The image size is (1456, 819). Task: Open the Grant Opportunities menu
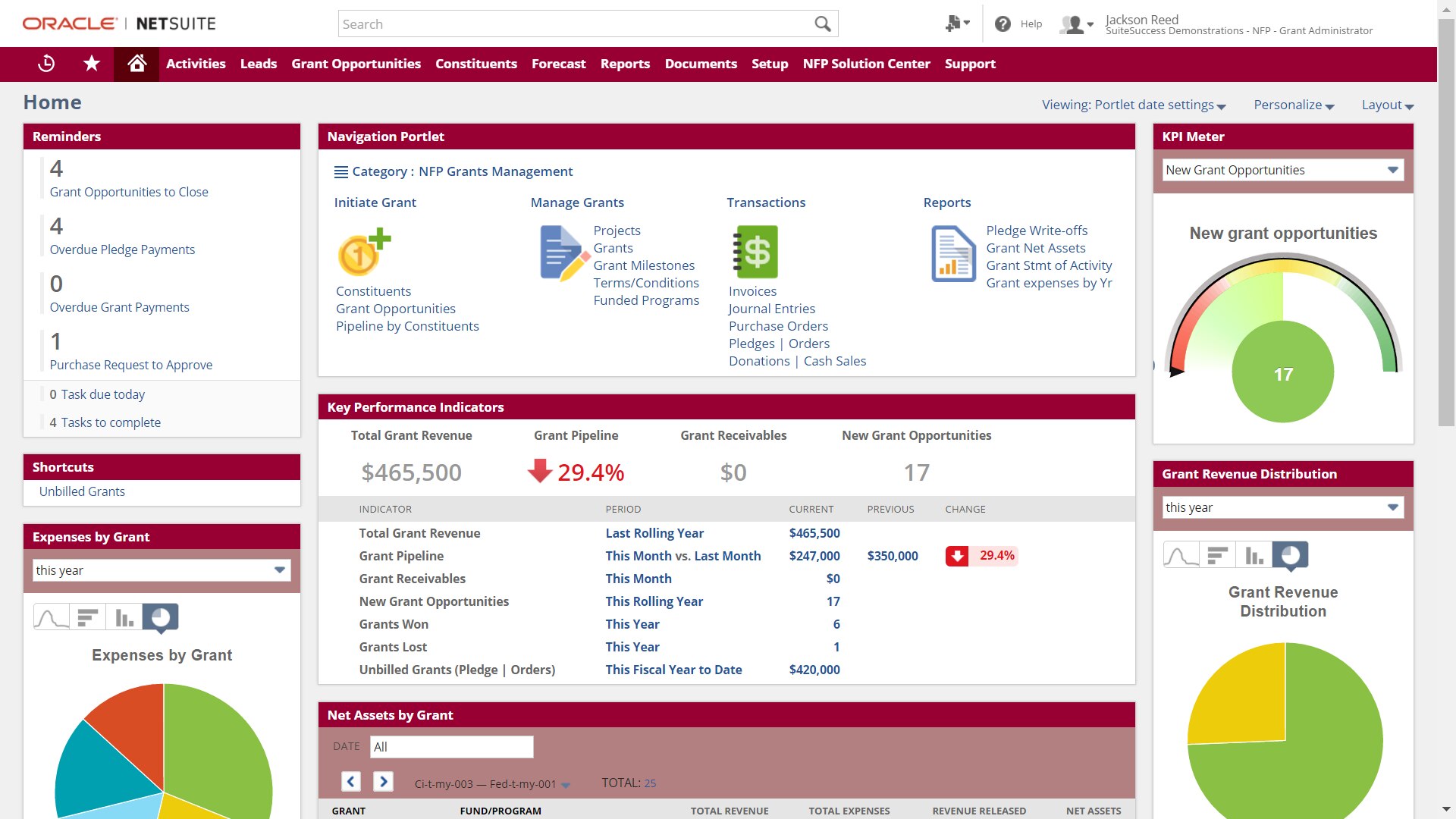point(356,64)
